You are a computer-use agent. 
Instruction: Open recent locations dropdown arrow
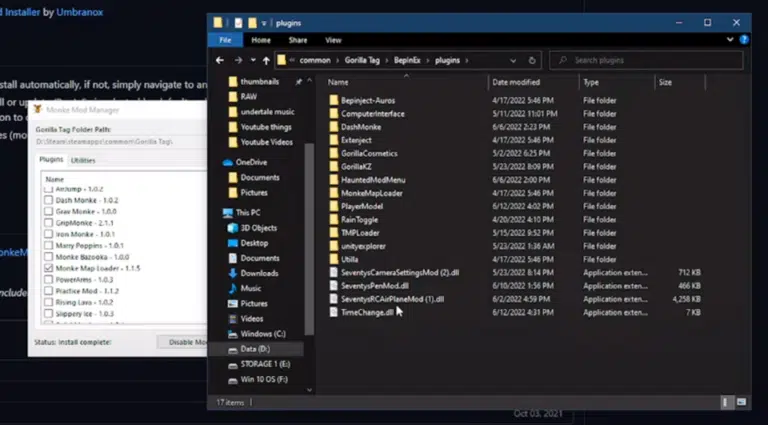253,60
